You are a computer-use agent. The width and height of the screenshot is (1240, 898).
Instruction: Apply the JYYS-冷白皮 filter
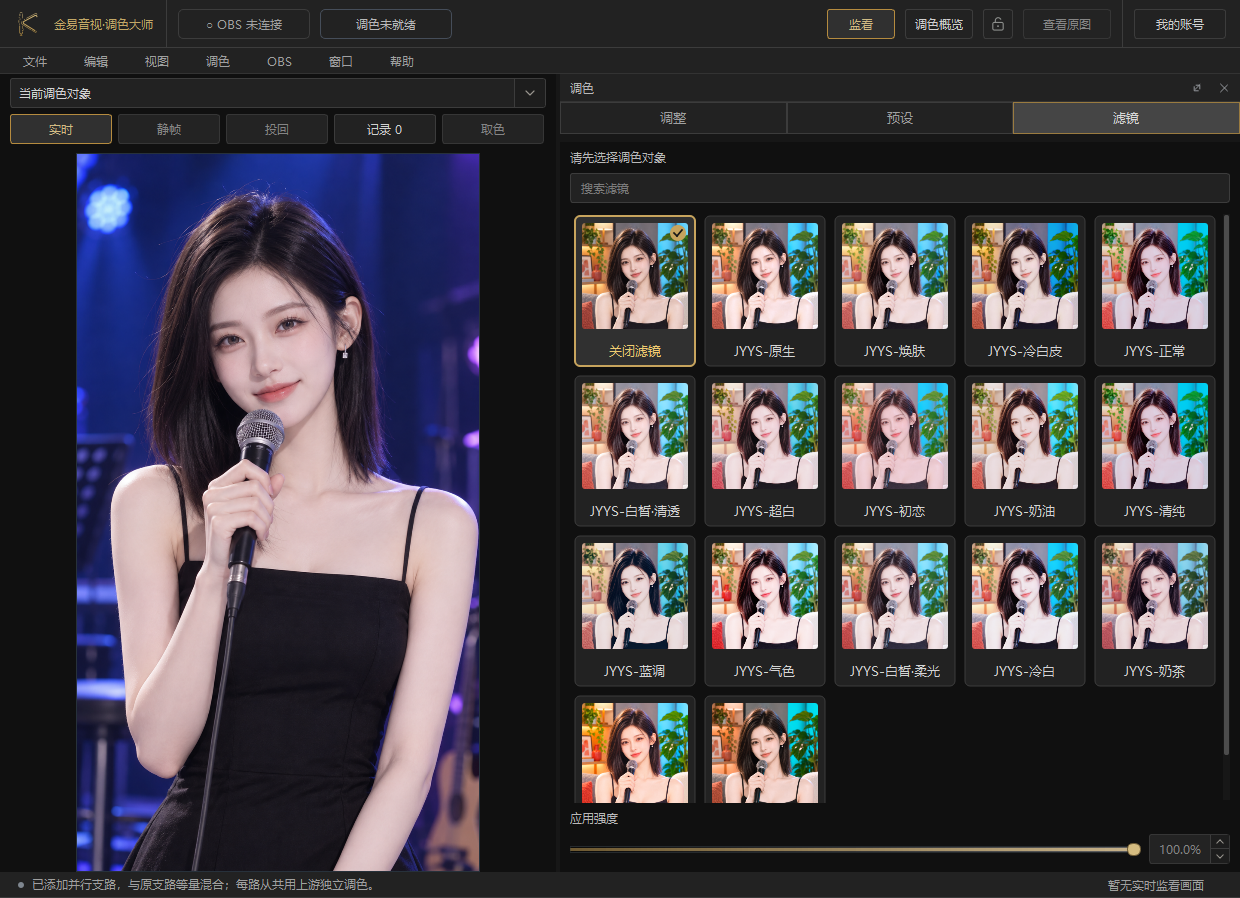[x=1025, y=291]
